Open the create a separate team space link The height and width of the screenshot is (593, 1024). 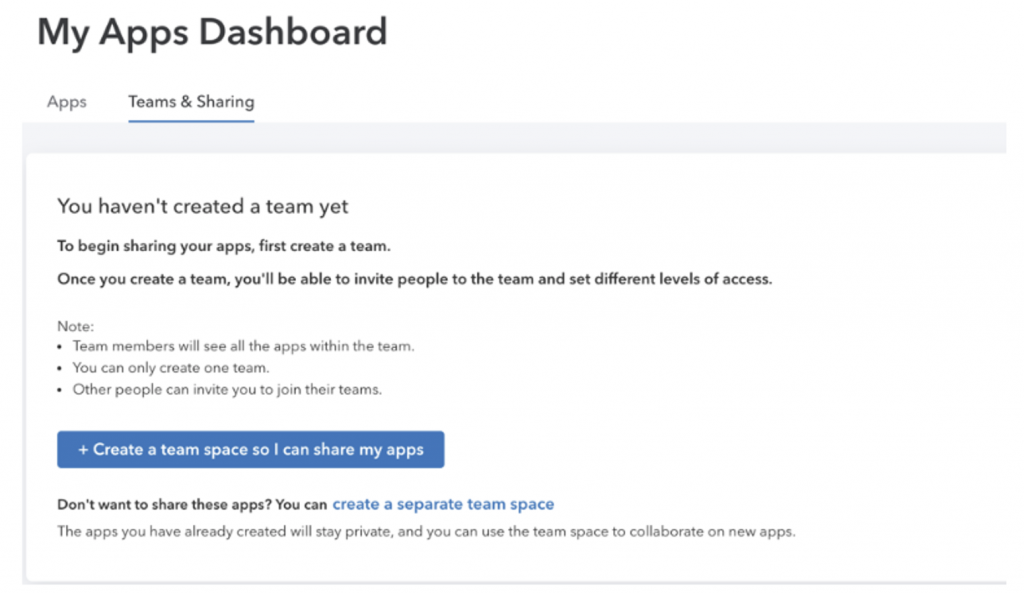[443, 504]
